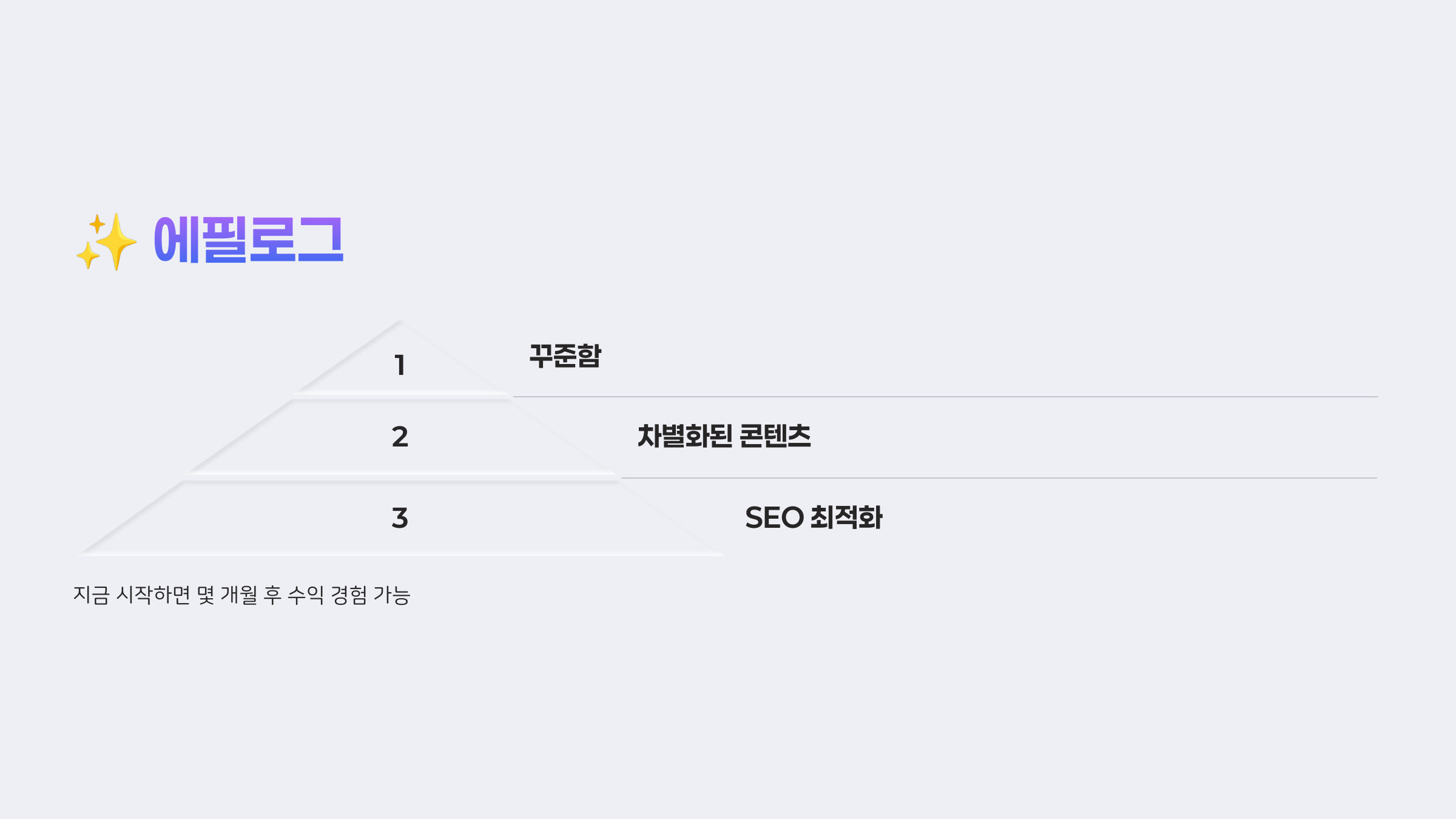The height and width of the screenshot is (819, 1456).
Task: Click the footer sentence about 수익 경험 가능
Action: coord(242,595)
